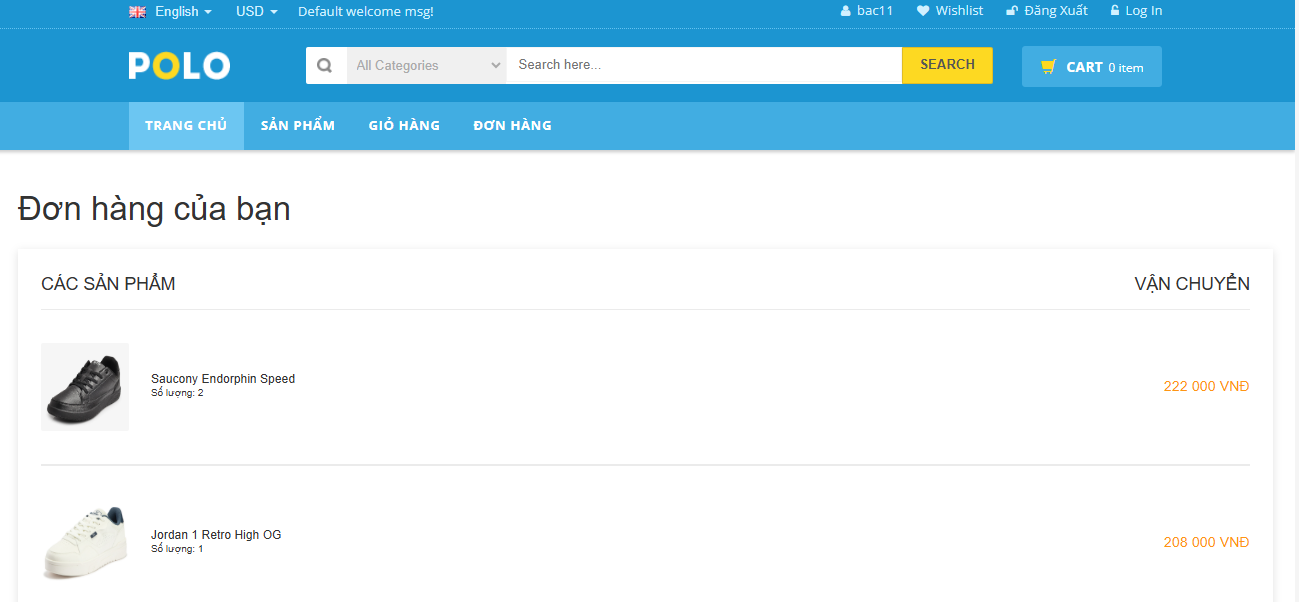Click the black Saucony shoe thumbnail
This screenshot has height=602, width=1299.
[85, 387]
